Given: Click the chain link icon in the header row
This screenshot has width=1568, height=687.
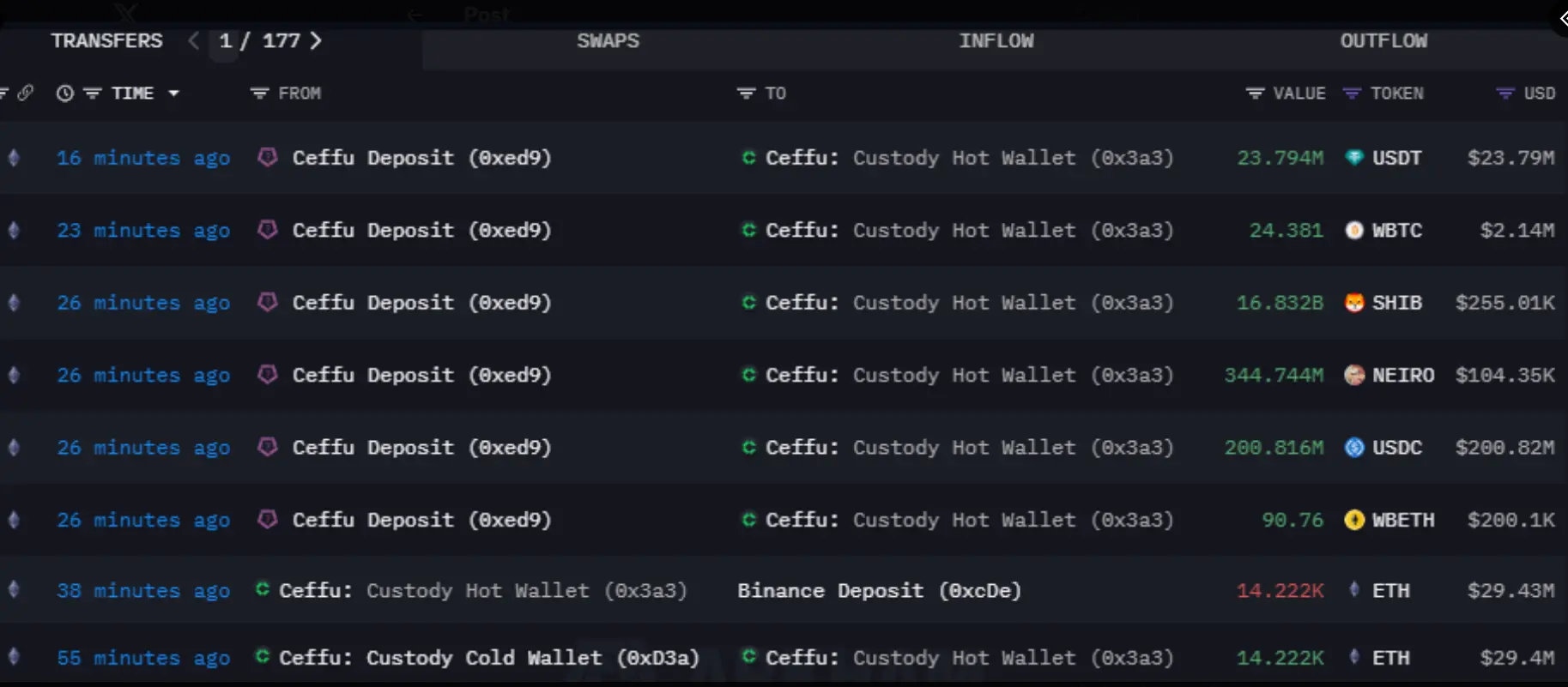Looking at the screenshot, I should click(x=26, y=93).
